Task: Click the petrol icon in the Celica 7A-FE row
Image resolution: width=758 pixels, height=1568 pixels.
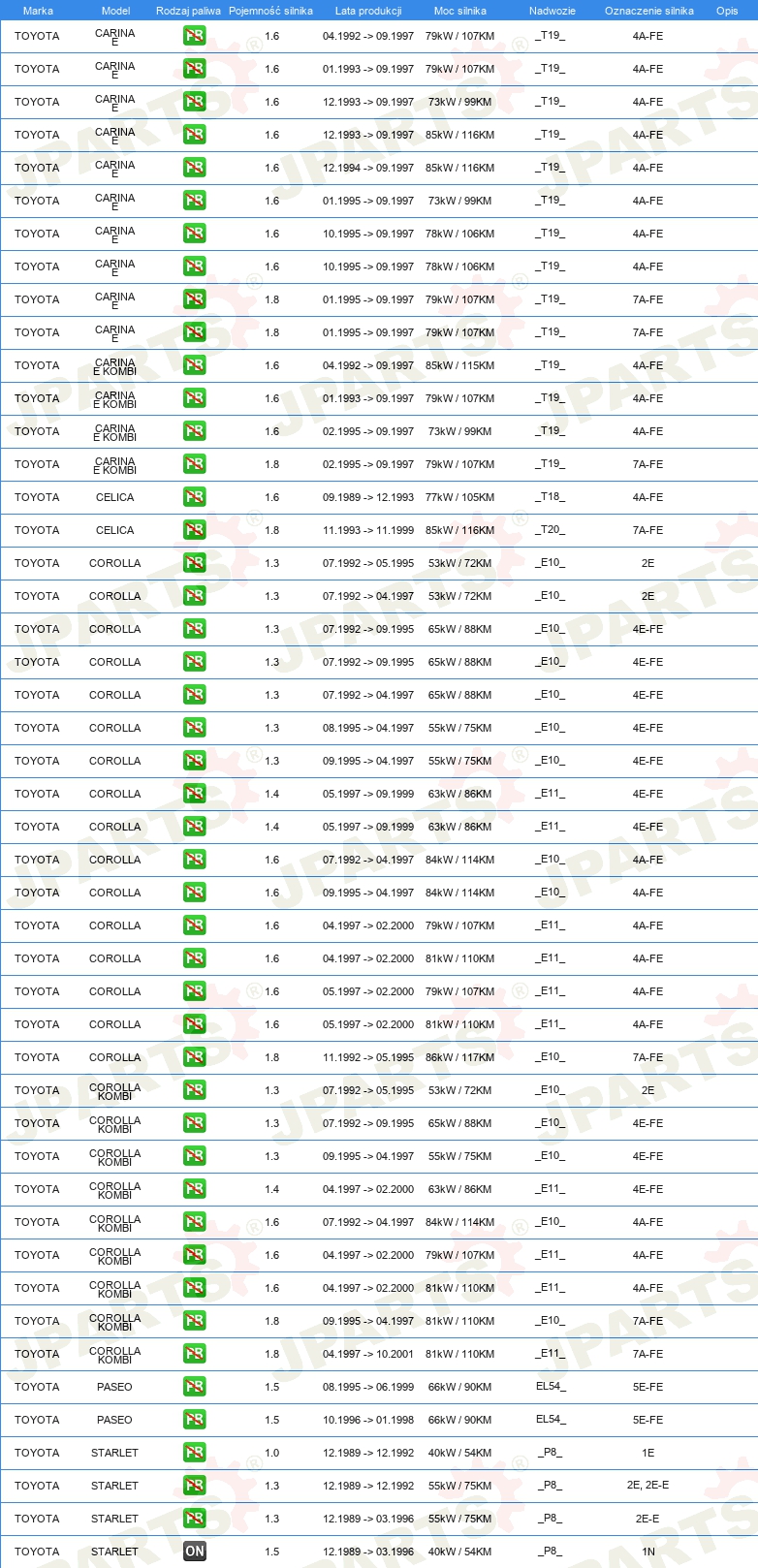Action: 195,529
